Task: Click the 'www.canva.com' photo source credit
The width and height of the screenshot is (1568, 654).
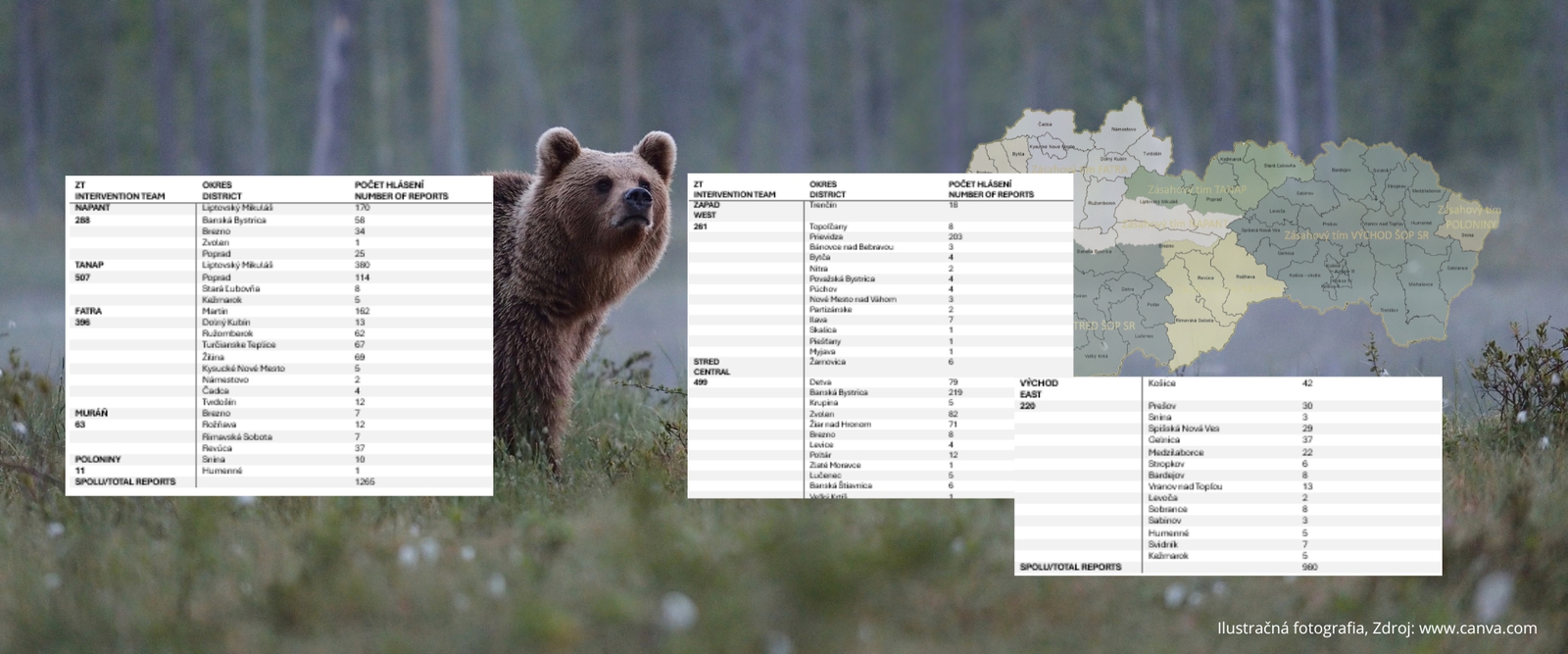Action: 1478,629
